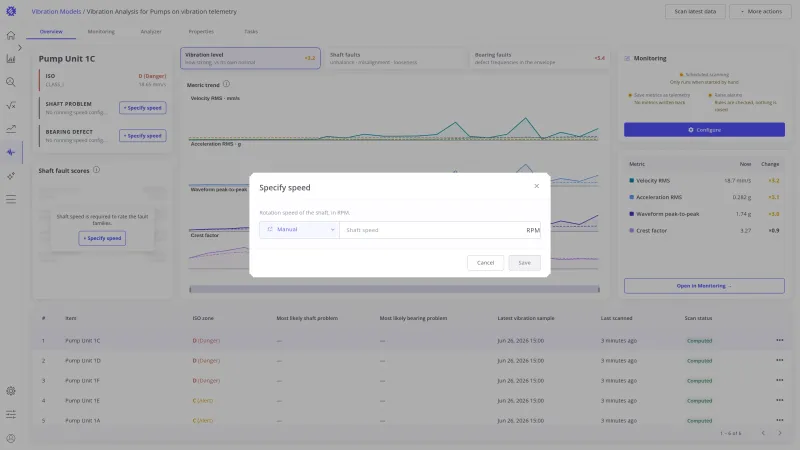
Task: Click Open in Monitoring link button
Action: pyautogui.click(x=704, y=286)
